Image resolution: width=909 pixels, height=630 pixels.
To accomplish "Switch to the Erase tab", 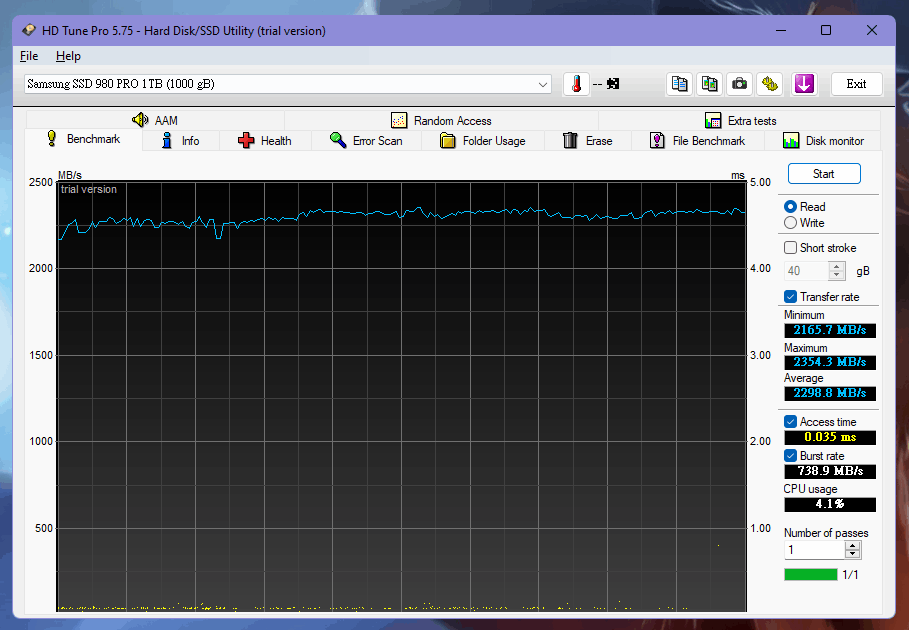I will click(587, 141).
